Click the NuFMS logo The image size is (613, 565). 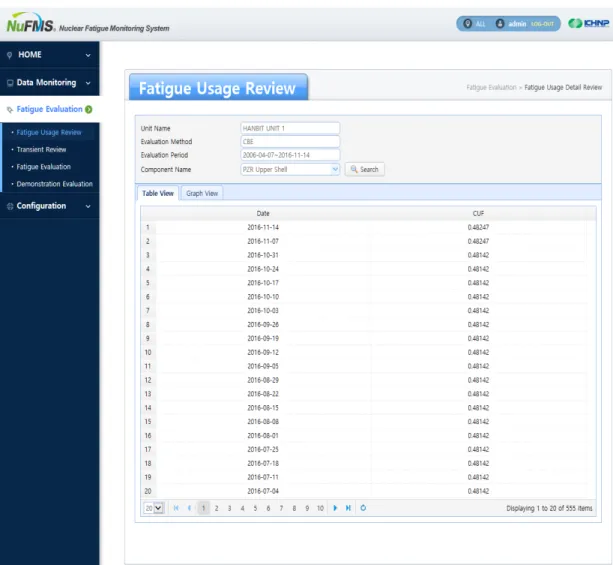[30, 23]
